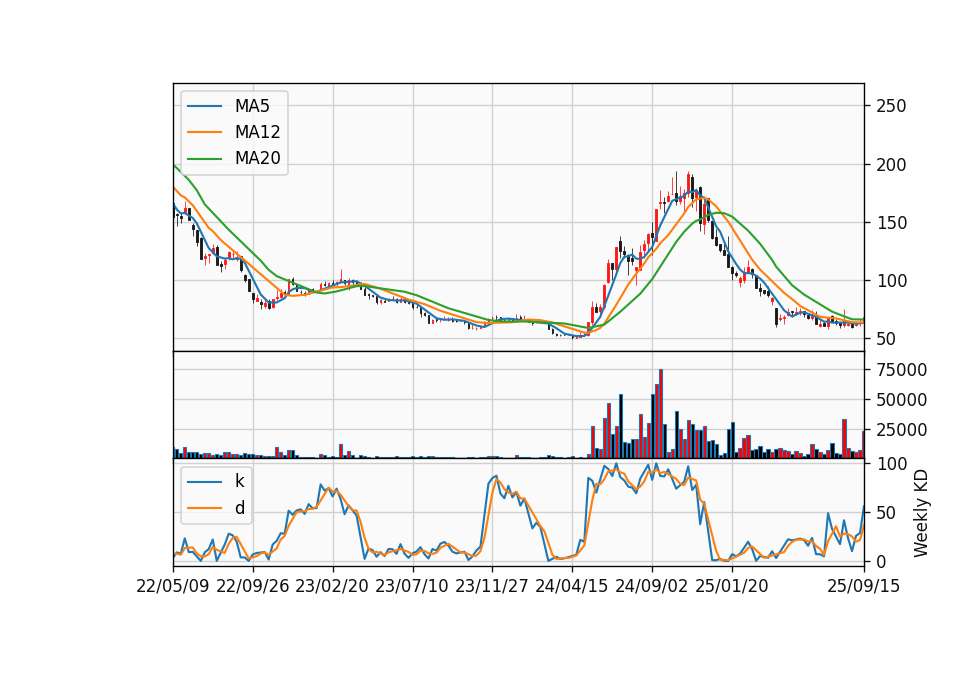Click the green MA20 legend line
The image size is (960, 690).
click(x=204, y=158)
